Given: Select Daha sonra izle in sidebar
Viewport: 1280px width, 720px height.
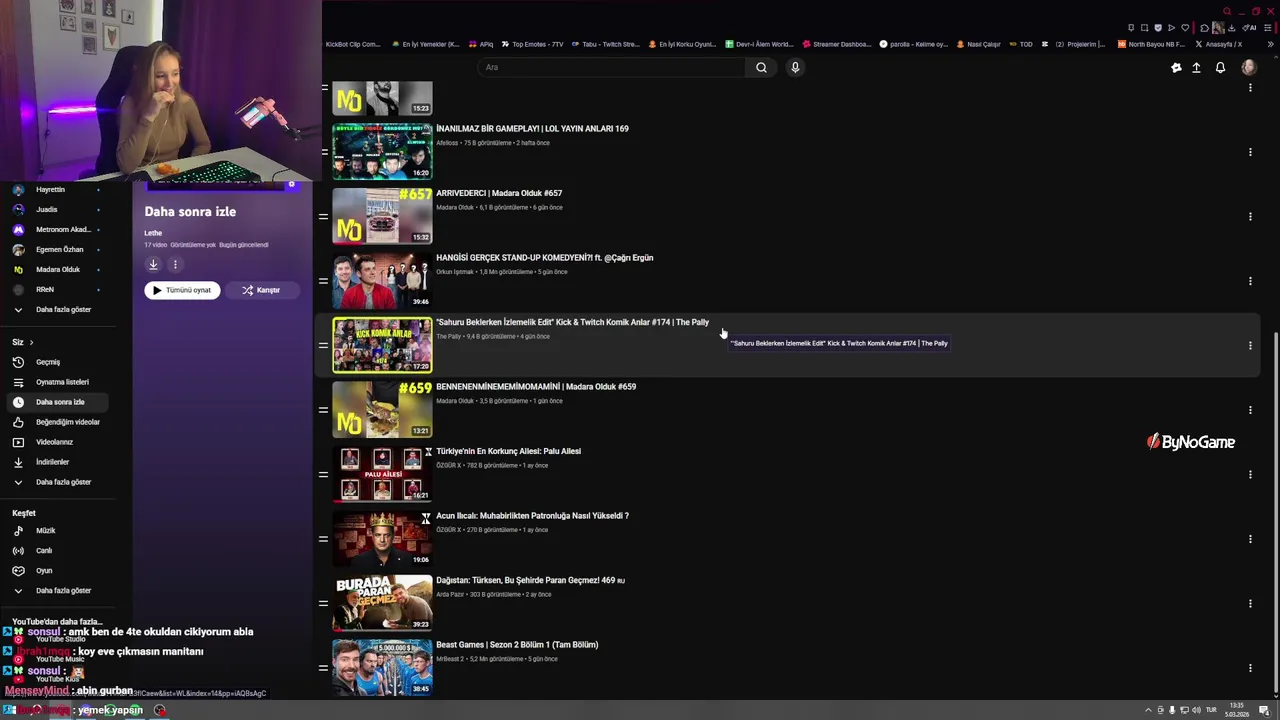Looking at the screenshot, I should [58, 402].
